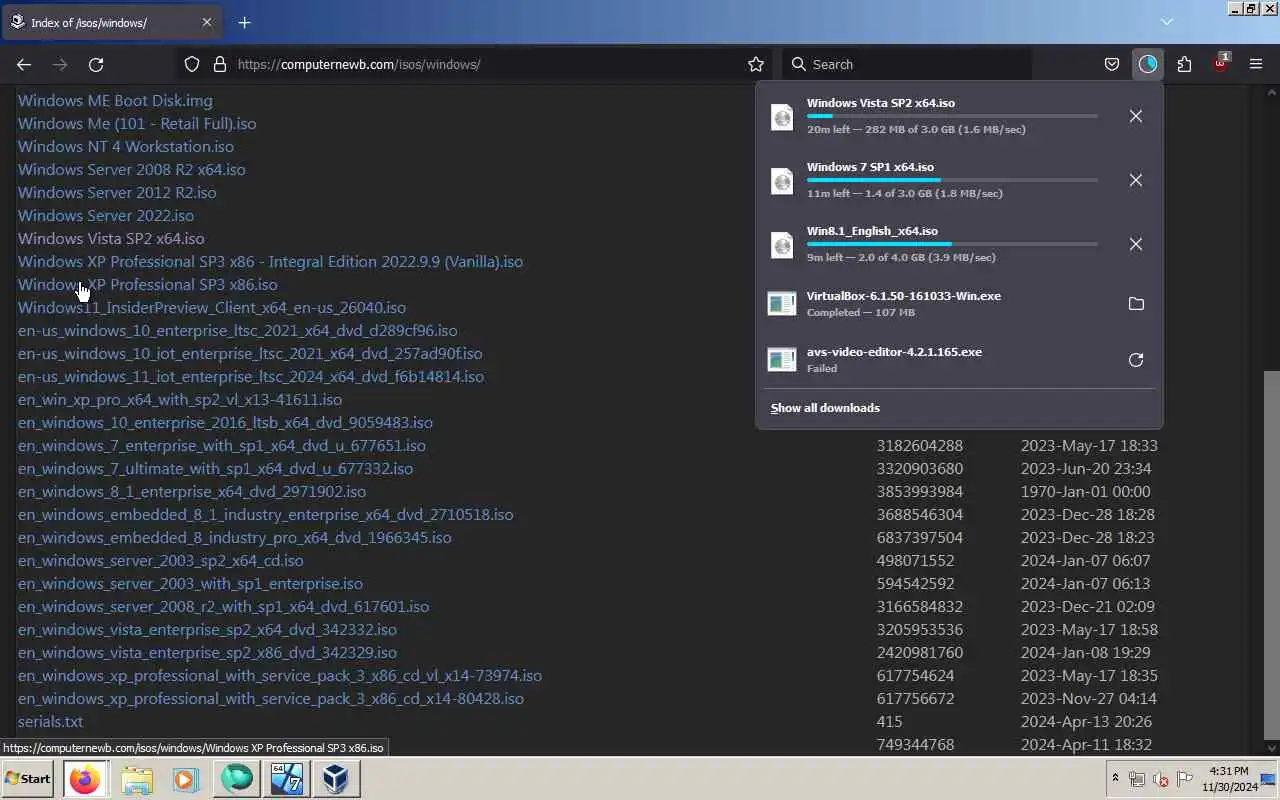Screen dimensions: 1280x800
Task: Open VirtualBox from the taskbar
Action: (x=336, y=778)
